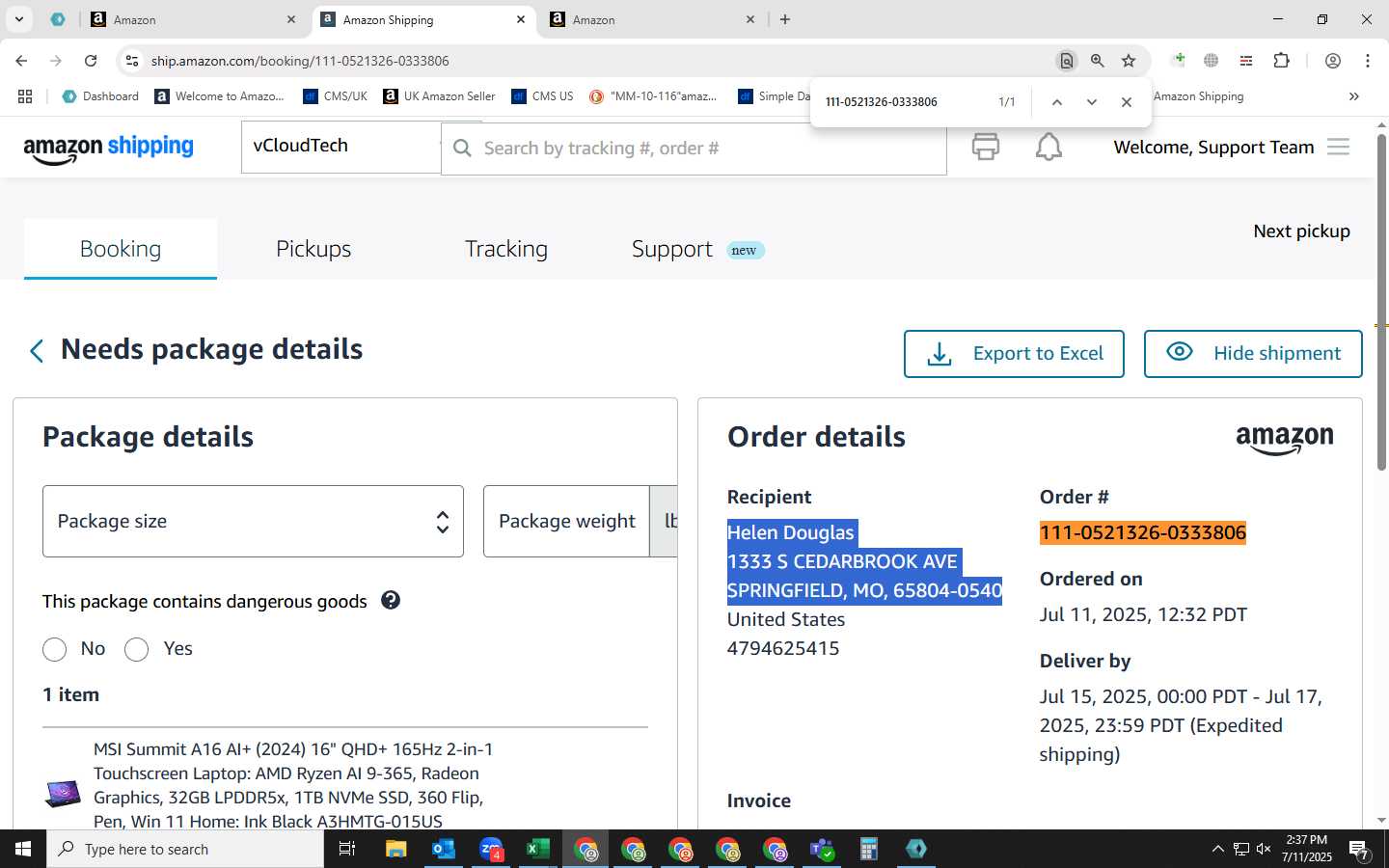The width and height of the screenshot is (1389, 868).
Task: Click the dangerous goods help question mark
Action: (391, 600)
